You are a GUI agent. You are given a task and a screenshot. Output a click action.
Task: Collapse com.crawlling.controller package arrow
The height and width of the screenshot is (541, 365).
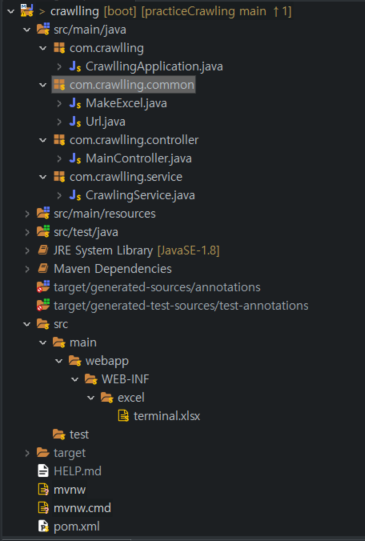click(43, 140)
